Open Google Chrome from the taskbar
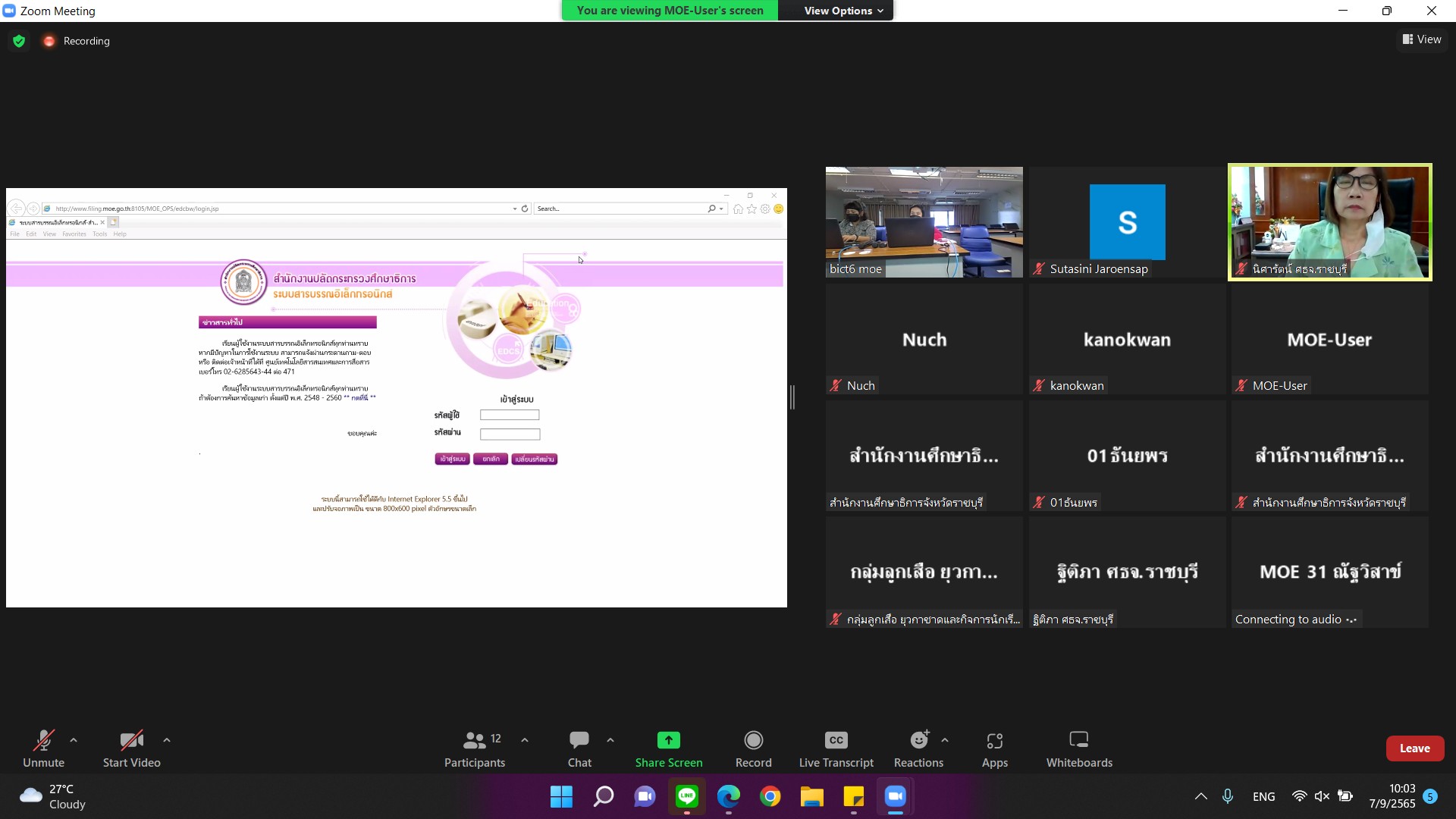1456x819 pixels. (x=770, y=796)
